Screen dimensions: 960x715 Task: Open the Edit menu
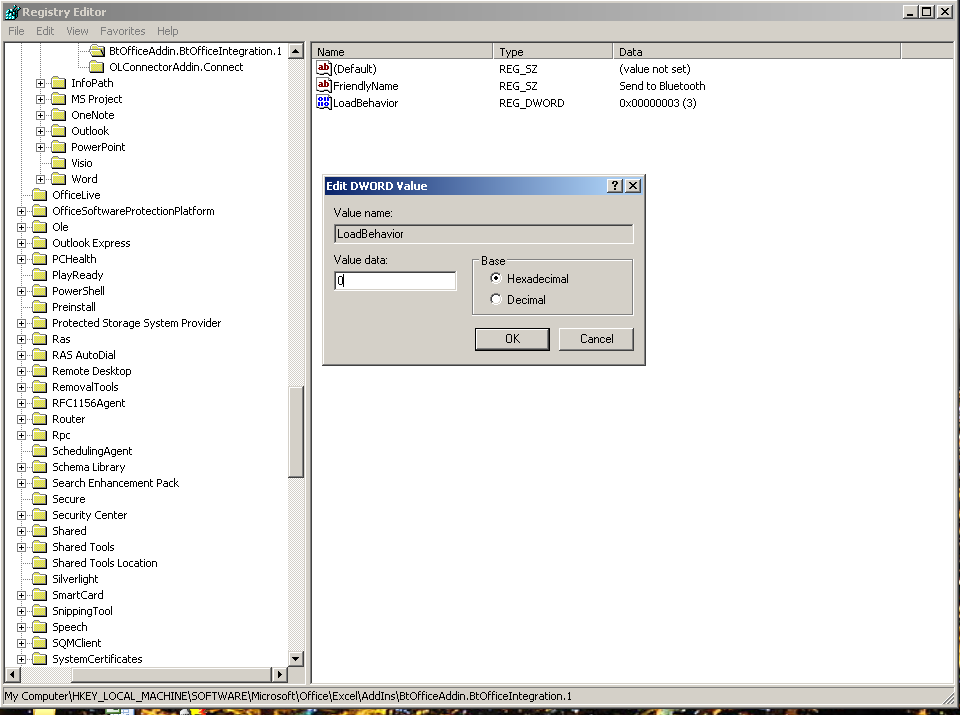45,31
